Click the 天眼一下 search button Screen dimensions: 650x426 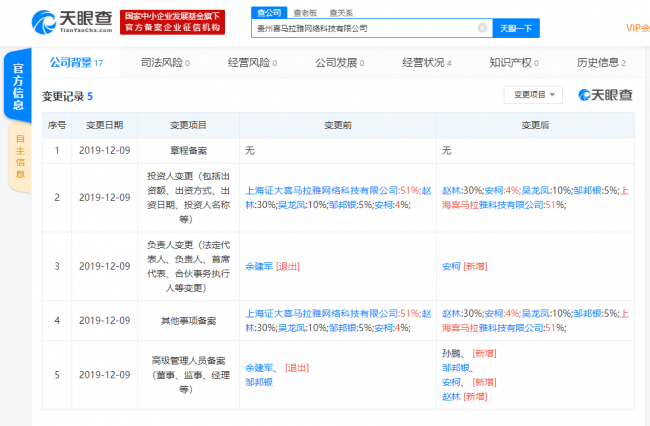pyautogui.click(x=516, y=28)
